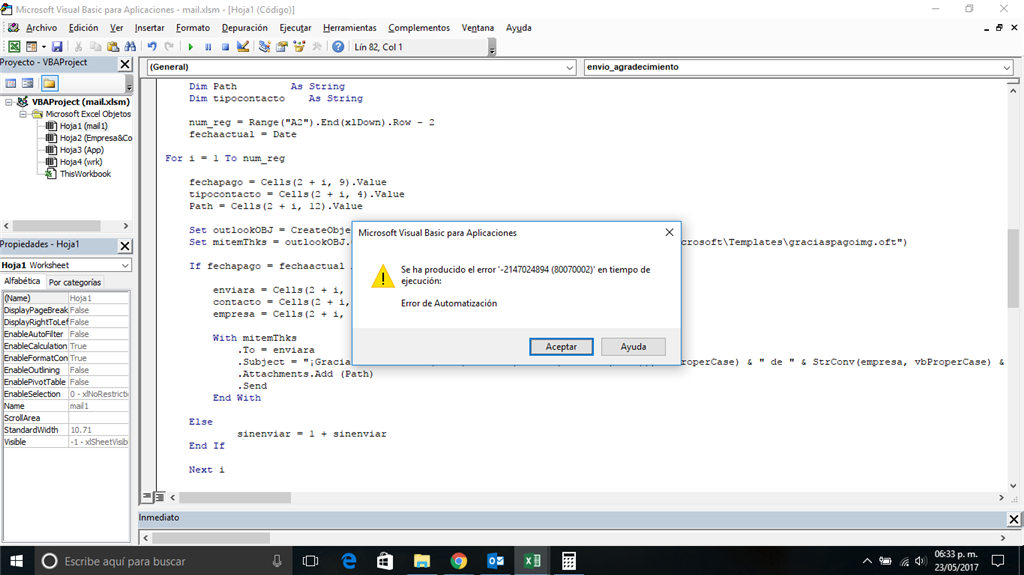
Task: Toggle Folders view in Project panel
Action: [50, 83]
